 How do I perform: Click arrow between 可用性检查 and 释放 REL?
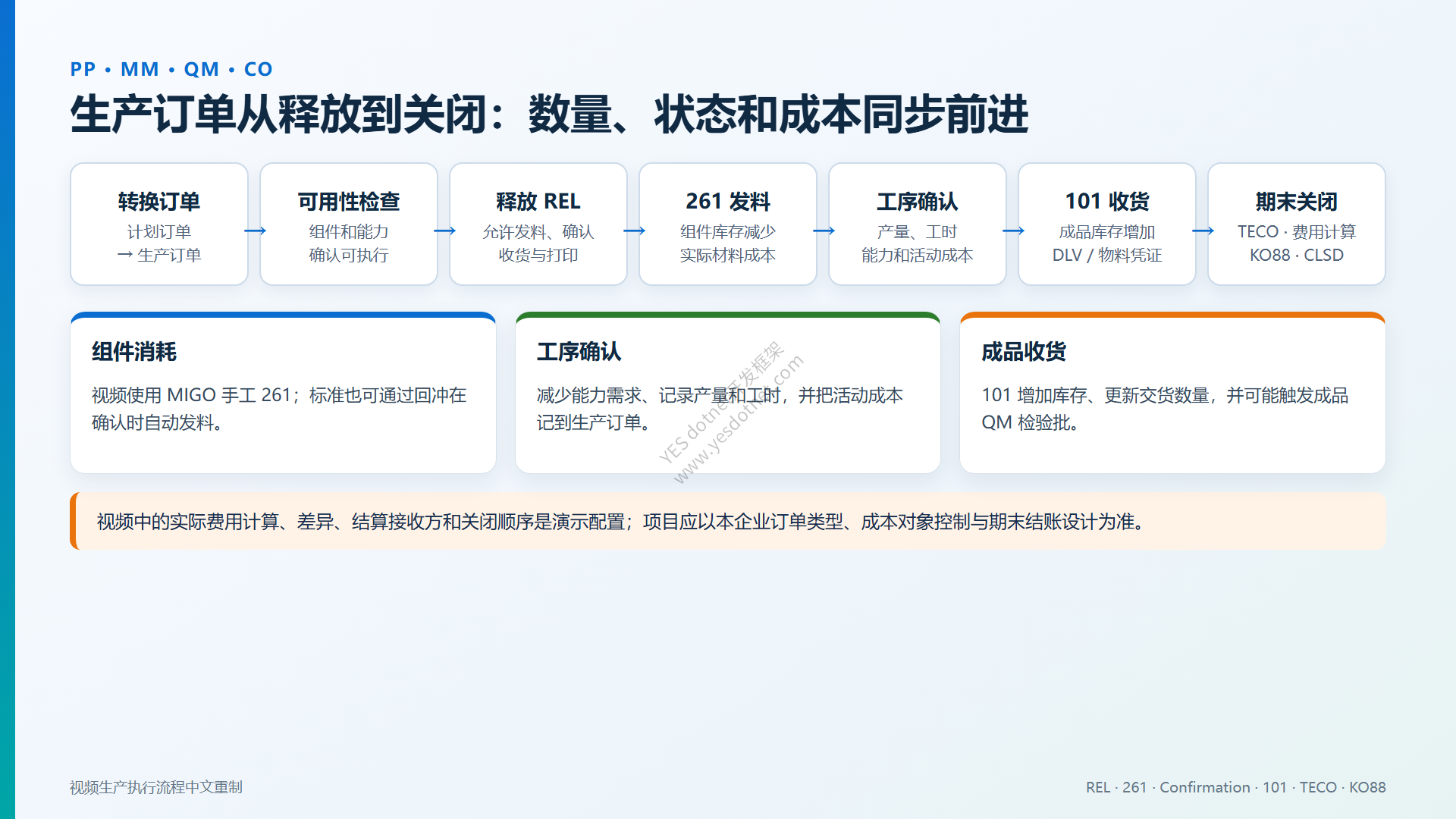point(444,231)
